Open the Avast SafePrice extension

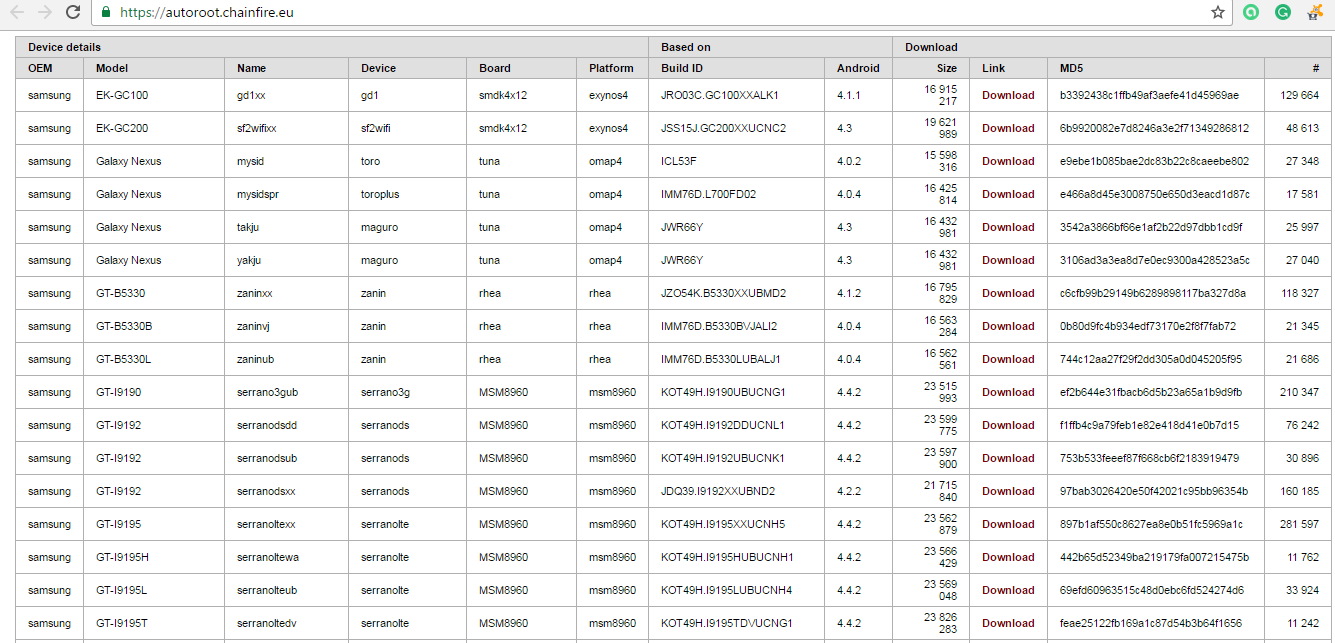point(1312,13)
